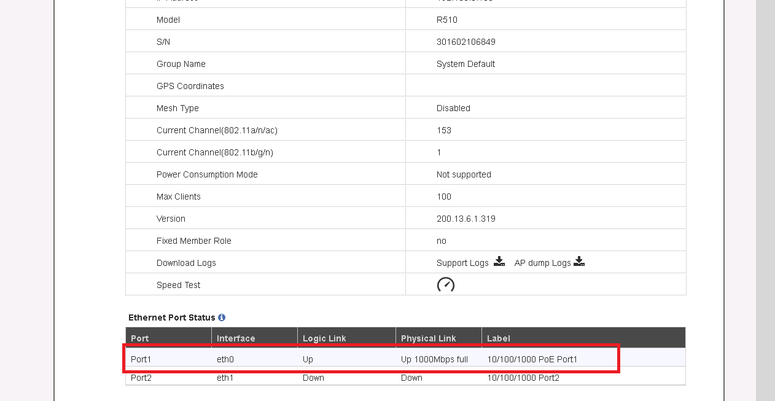The width and height of the screenshot is (775, 401).
Task: Open the Ethernet Port Status info icon
Action: point(222,318)
